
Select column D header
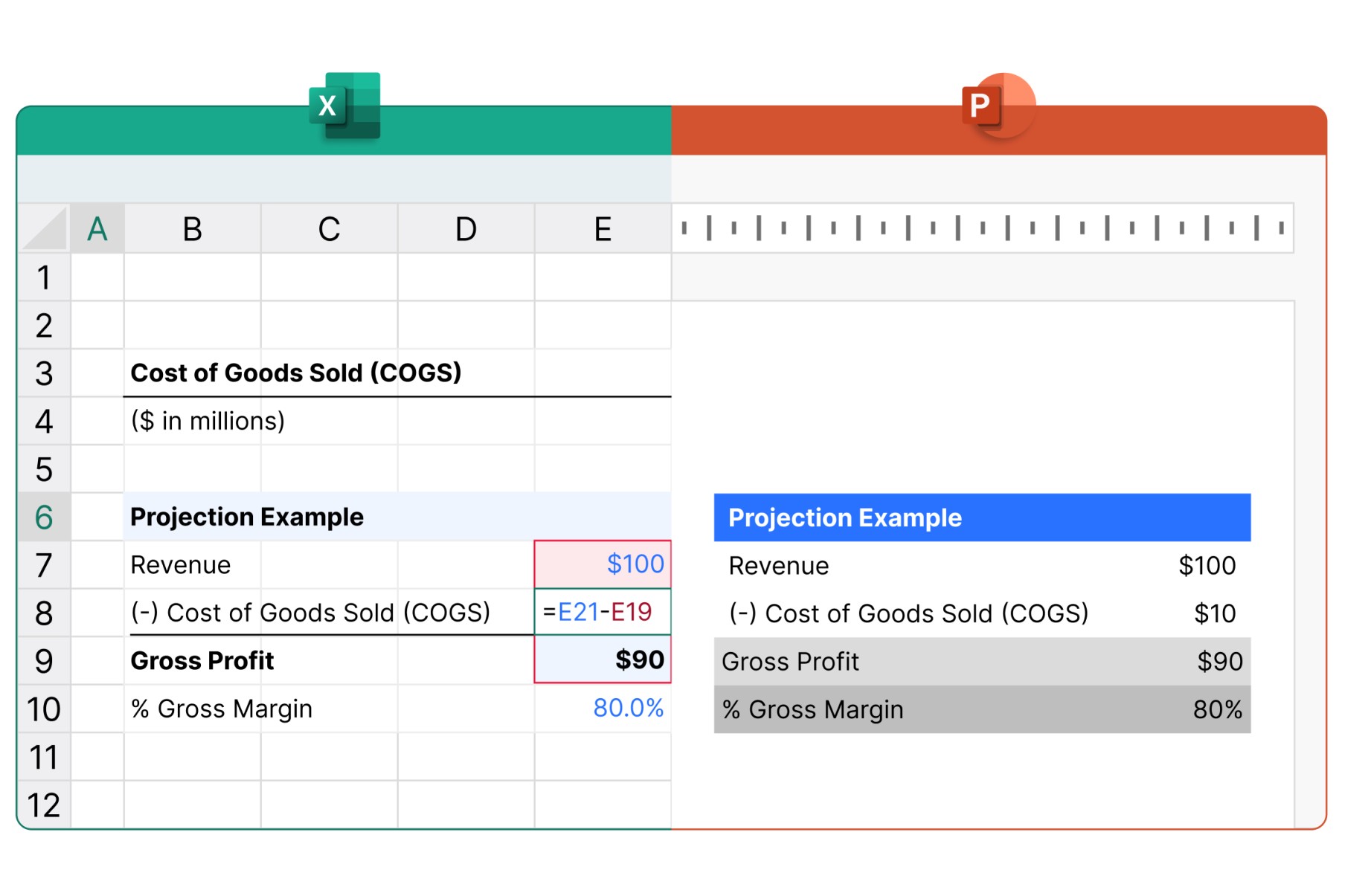click(x=466, y=228)
